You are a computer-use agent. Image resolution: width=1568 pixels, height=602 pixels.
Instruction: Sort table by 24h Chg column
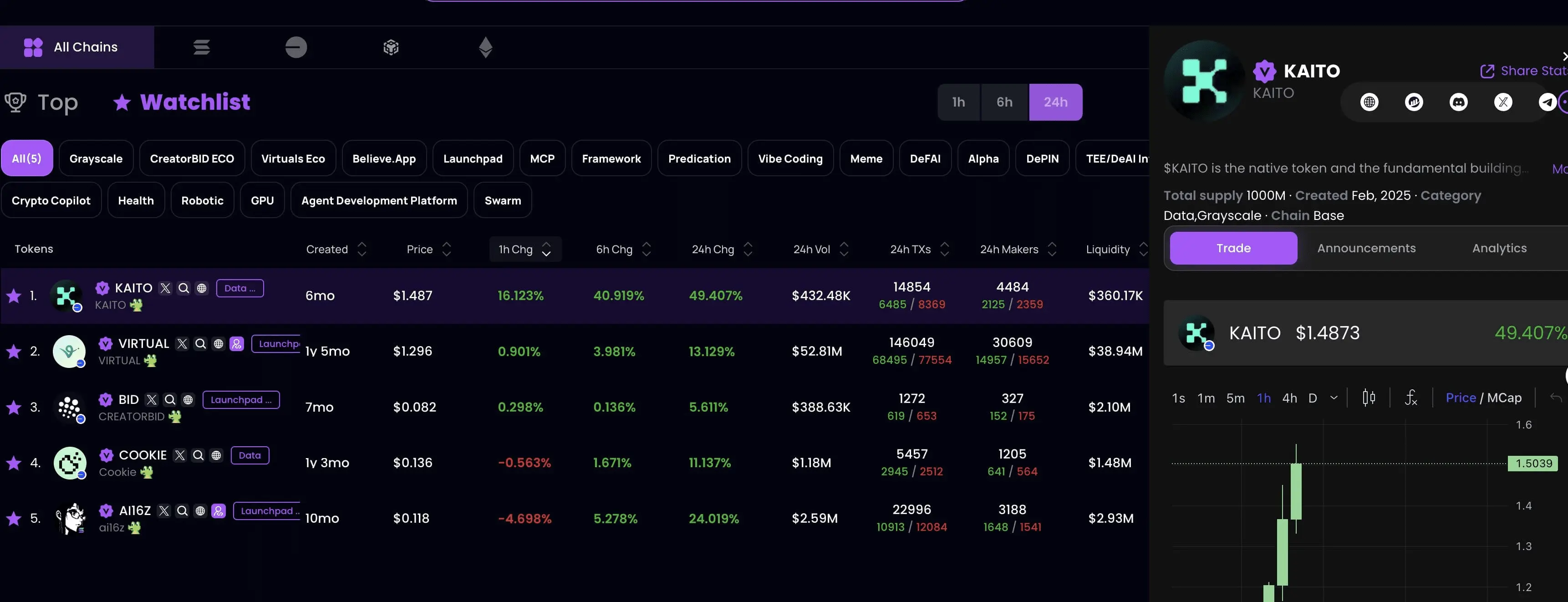click(x=723, y=249)
